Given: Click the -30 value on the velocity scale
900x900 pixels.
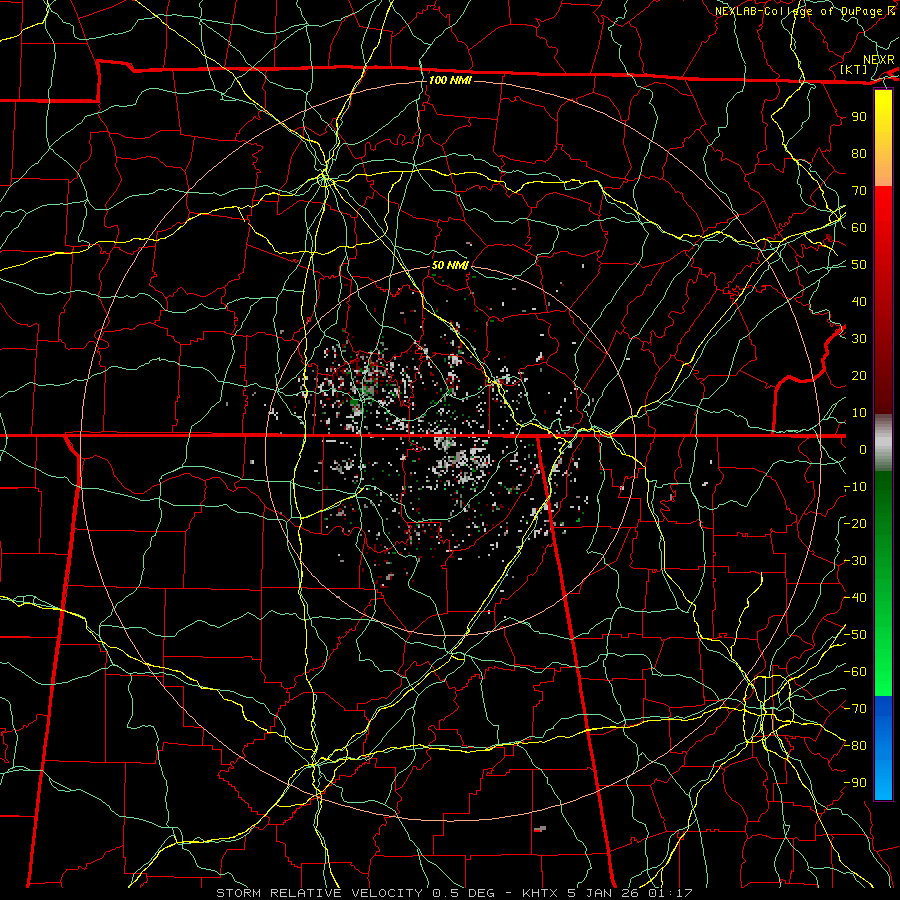Looking at the screenshot, I should (x=855, y=561).
